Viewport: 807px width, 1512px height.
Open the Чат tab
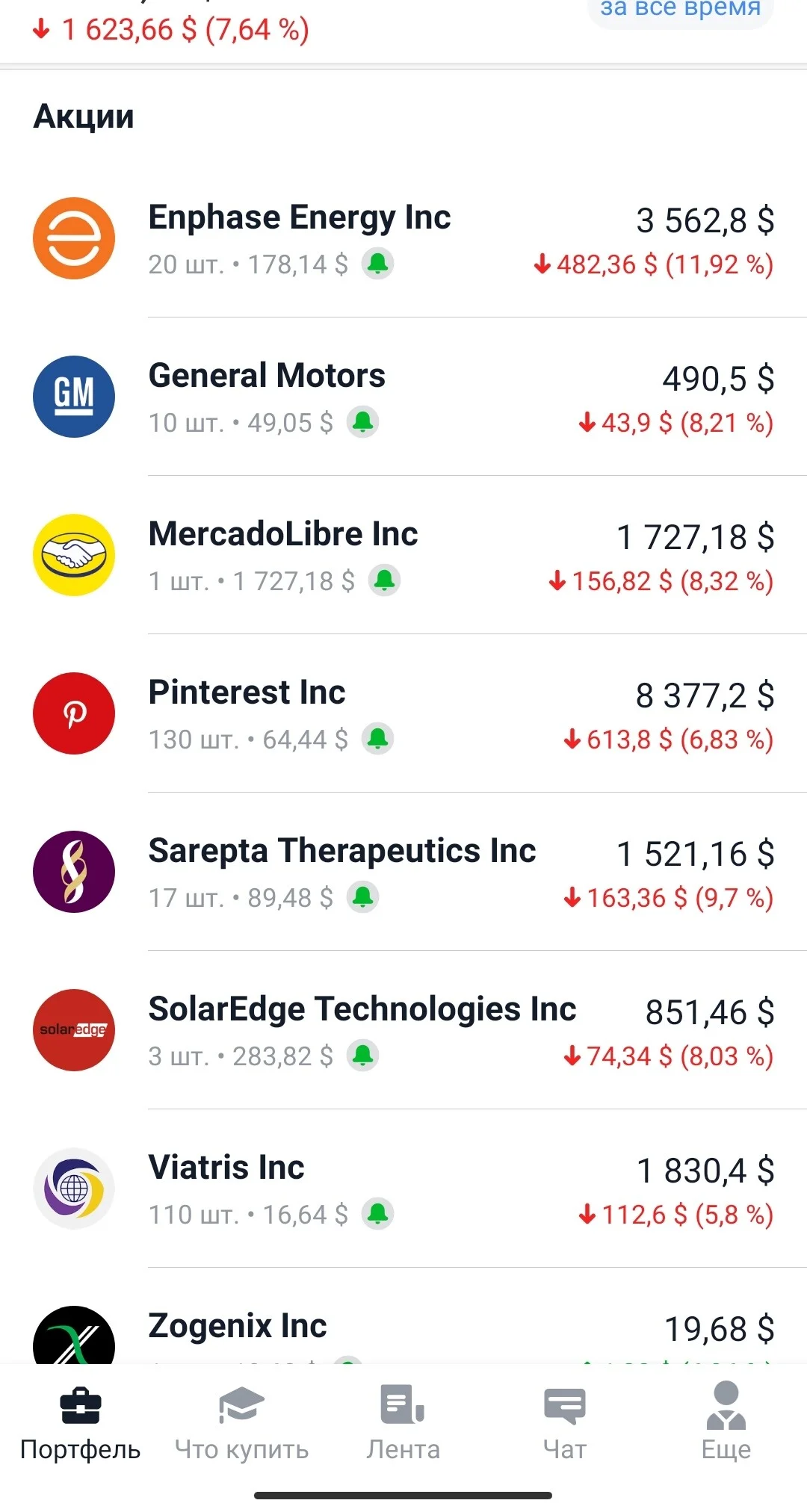pos(565,1424)
